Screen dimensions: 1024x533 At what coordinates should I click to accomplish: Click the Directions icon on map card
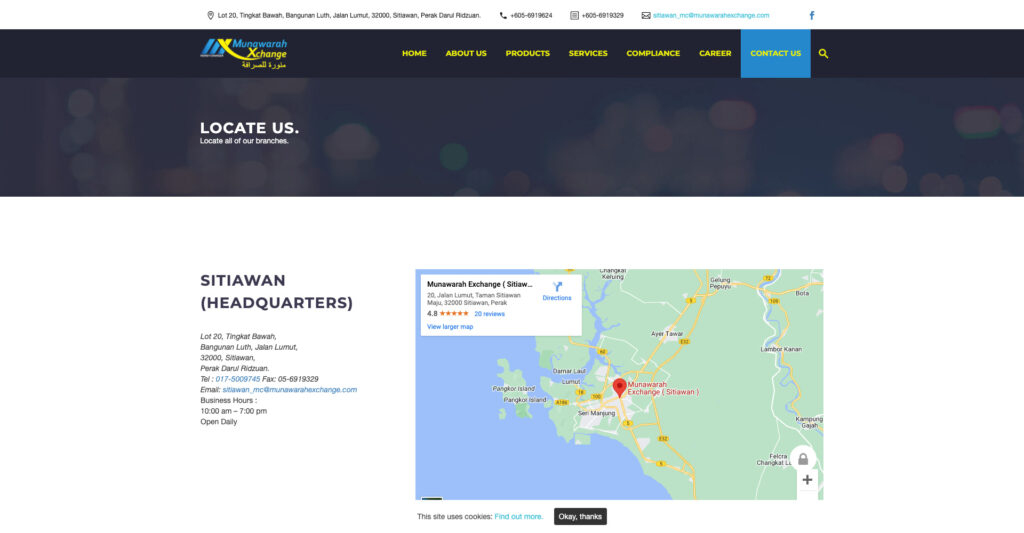(557, 287)
